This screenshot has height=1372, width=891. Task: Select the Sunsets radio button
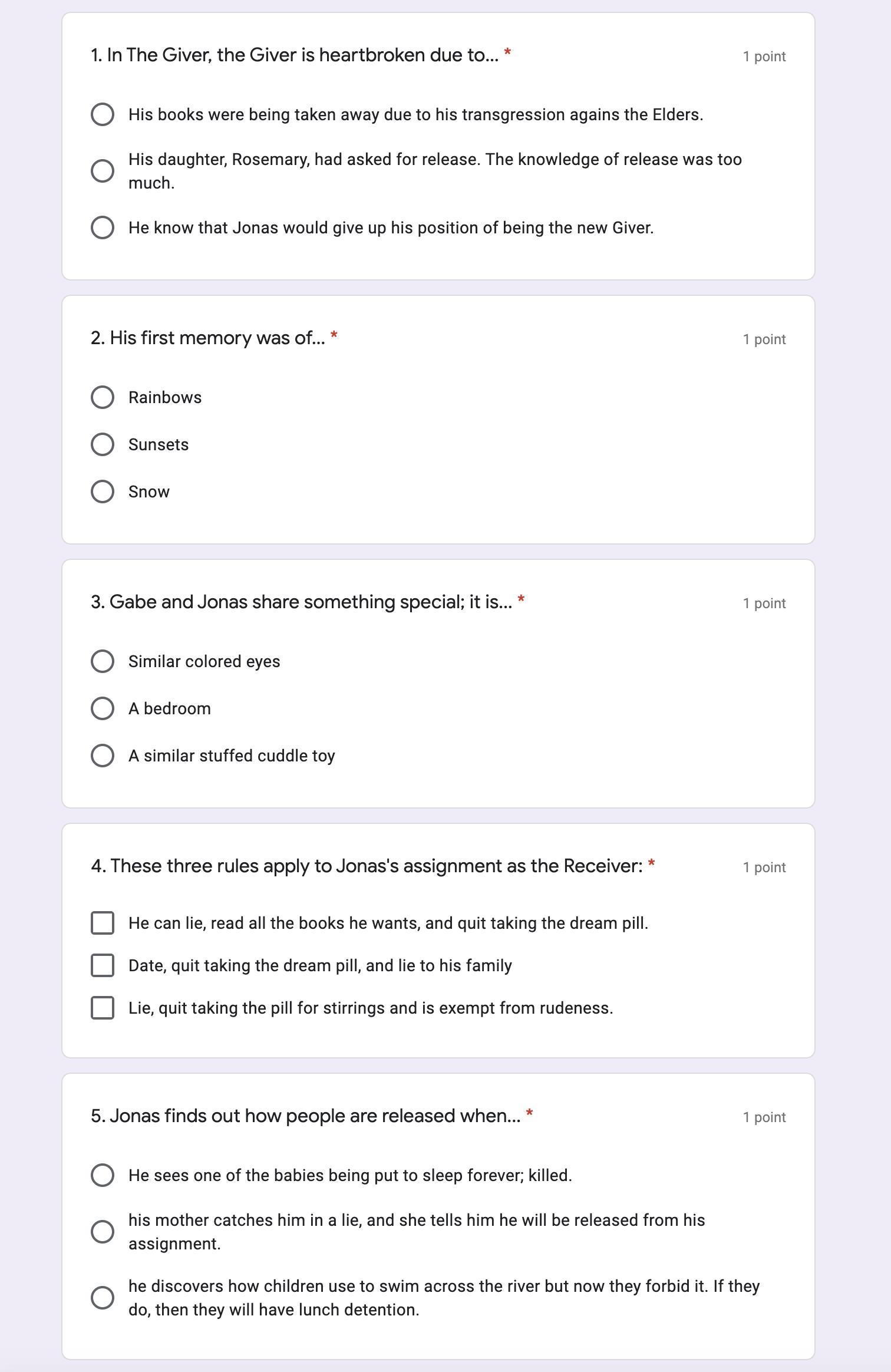pos(103,444)
